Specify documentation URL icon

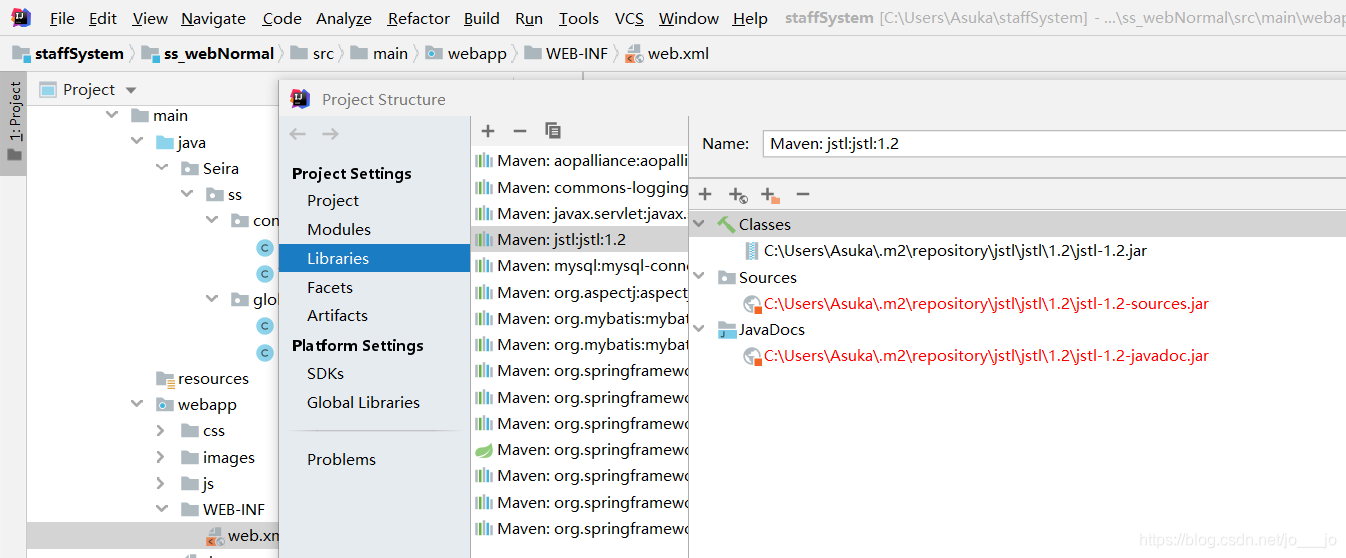pyautogui.click(x=738, y=195)
